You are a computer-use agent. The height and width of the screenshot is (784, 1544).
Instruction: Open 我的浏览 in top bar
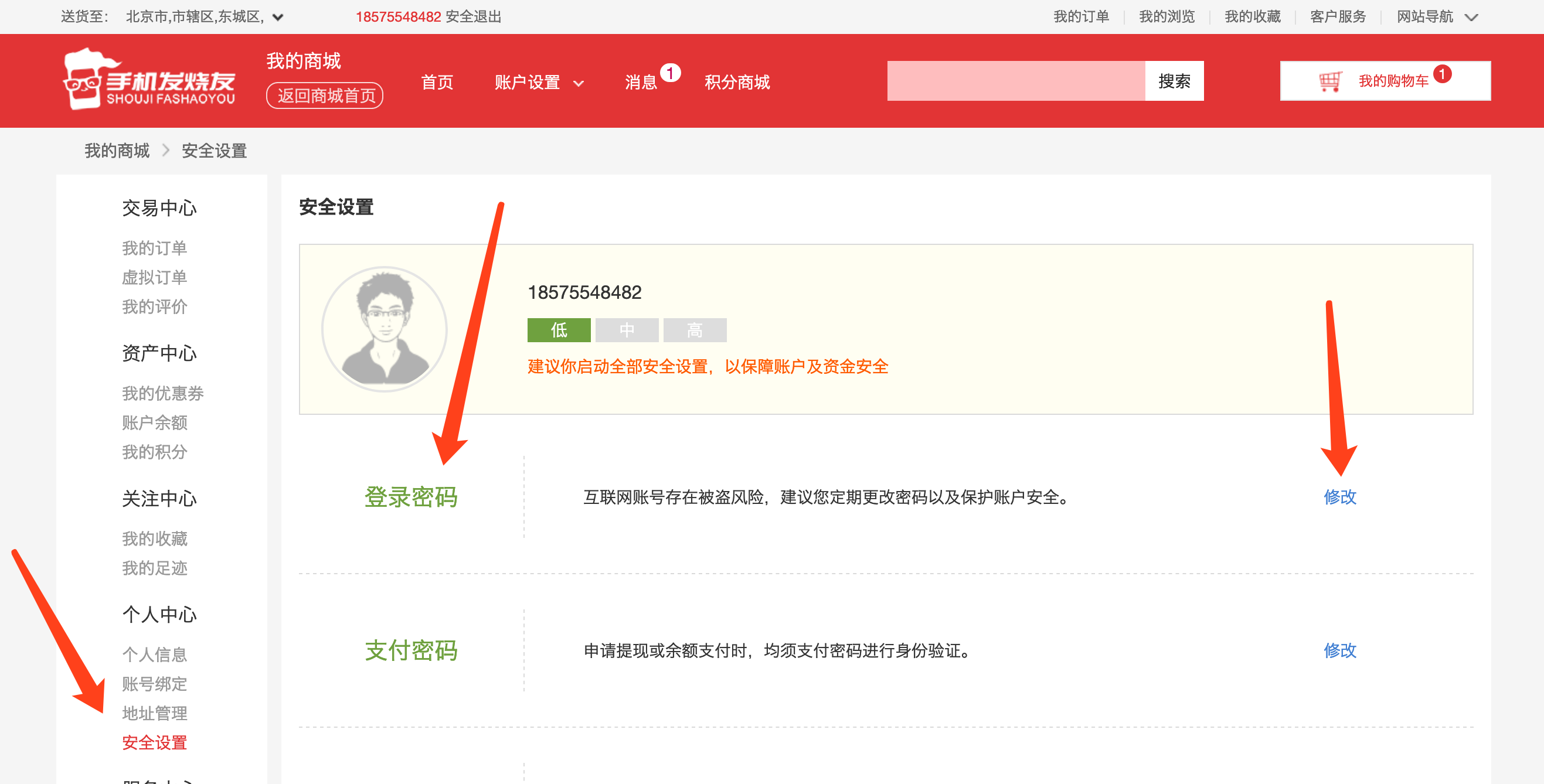point(1166,17)
